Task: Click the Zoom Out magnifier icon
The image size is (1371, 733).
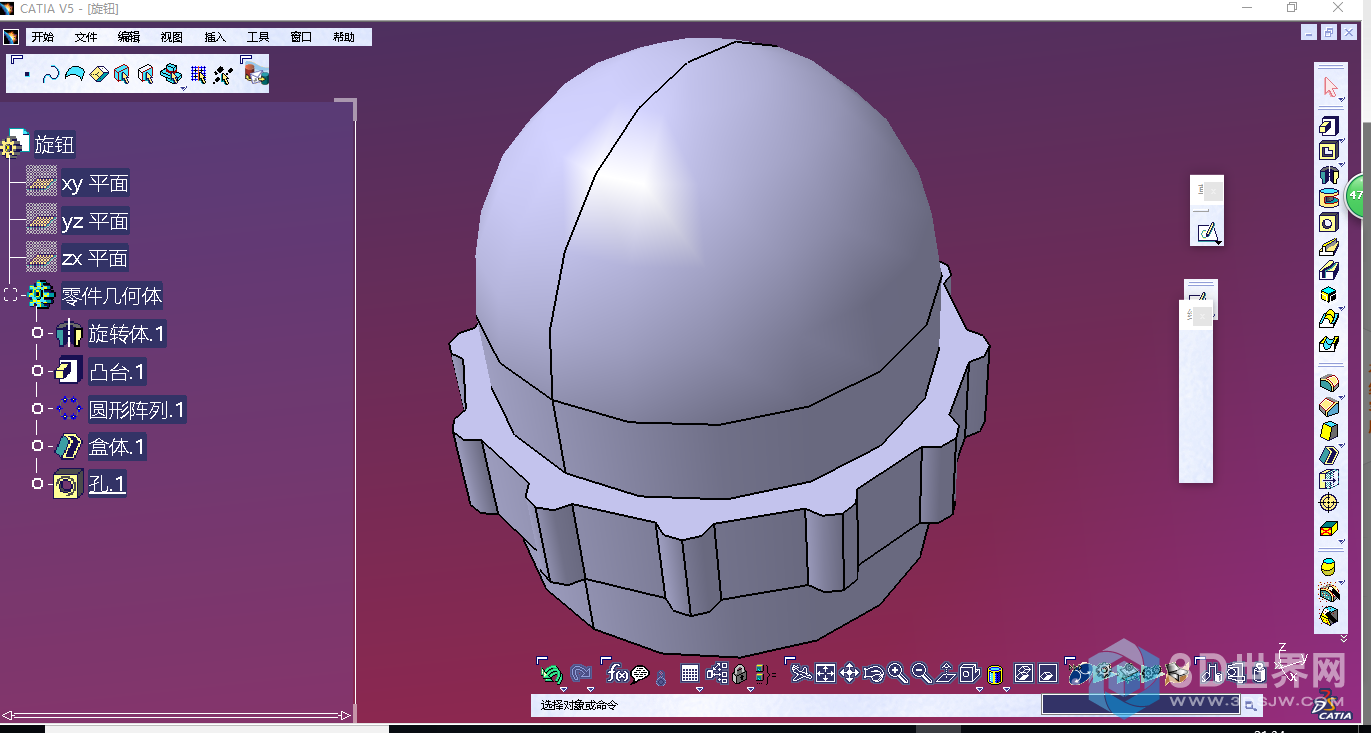Action: pyautogui.click(x=921, y=674)
